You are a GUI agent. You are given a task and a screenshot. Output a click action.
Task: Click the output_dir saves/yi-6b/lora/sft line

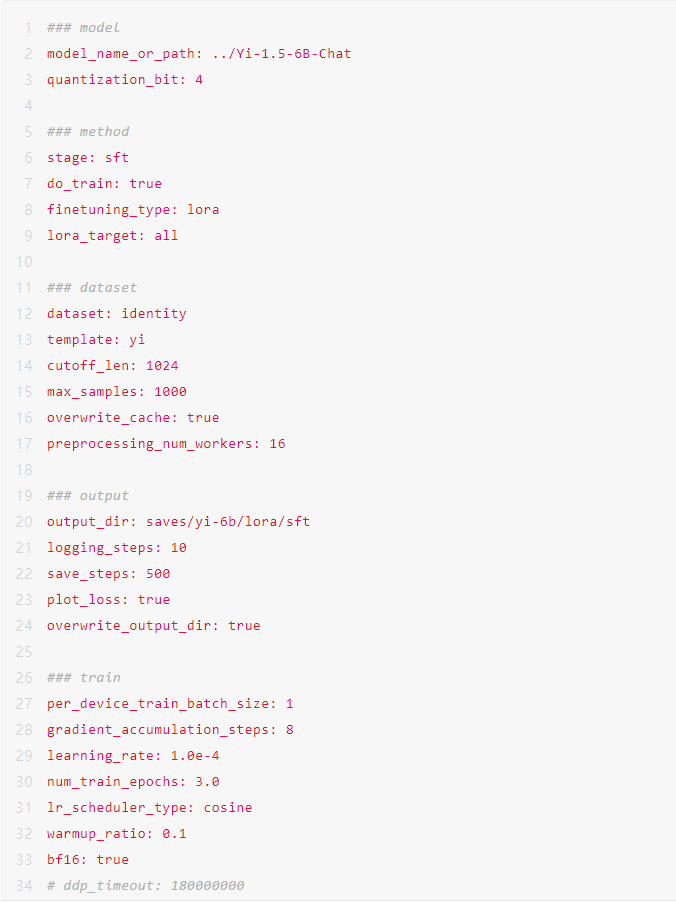pos(178,522)
